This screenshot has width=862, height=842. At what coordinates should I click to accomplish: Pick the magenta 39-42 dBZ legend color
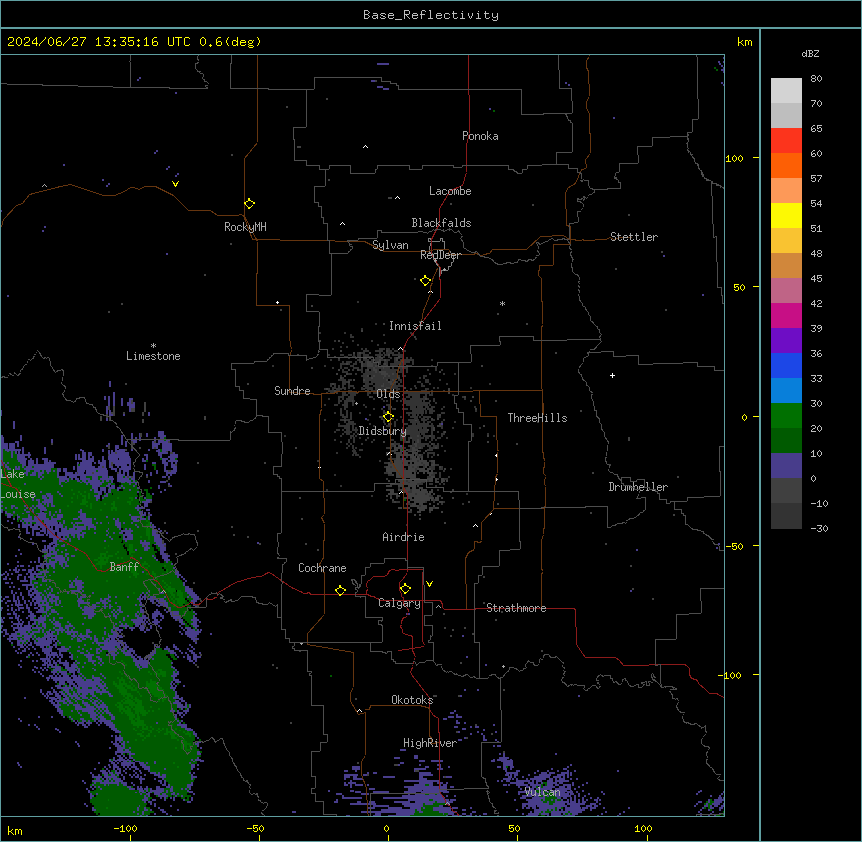(x=786, y=315)
